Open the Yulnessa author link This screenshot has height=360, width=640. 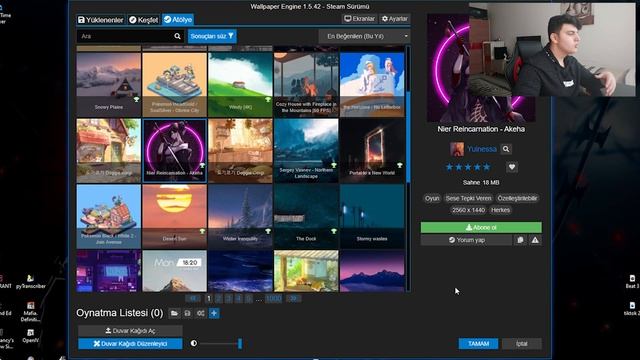pos(482,149)
